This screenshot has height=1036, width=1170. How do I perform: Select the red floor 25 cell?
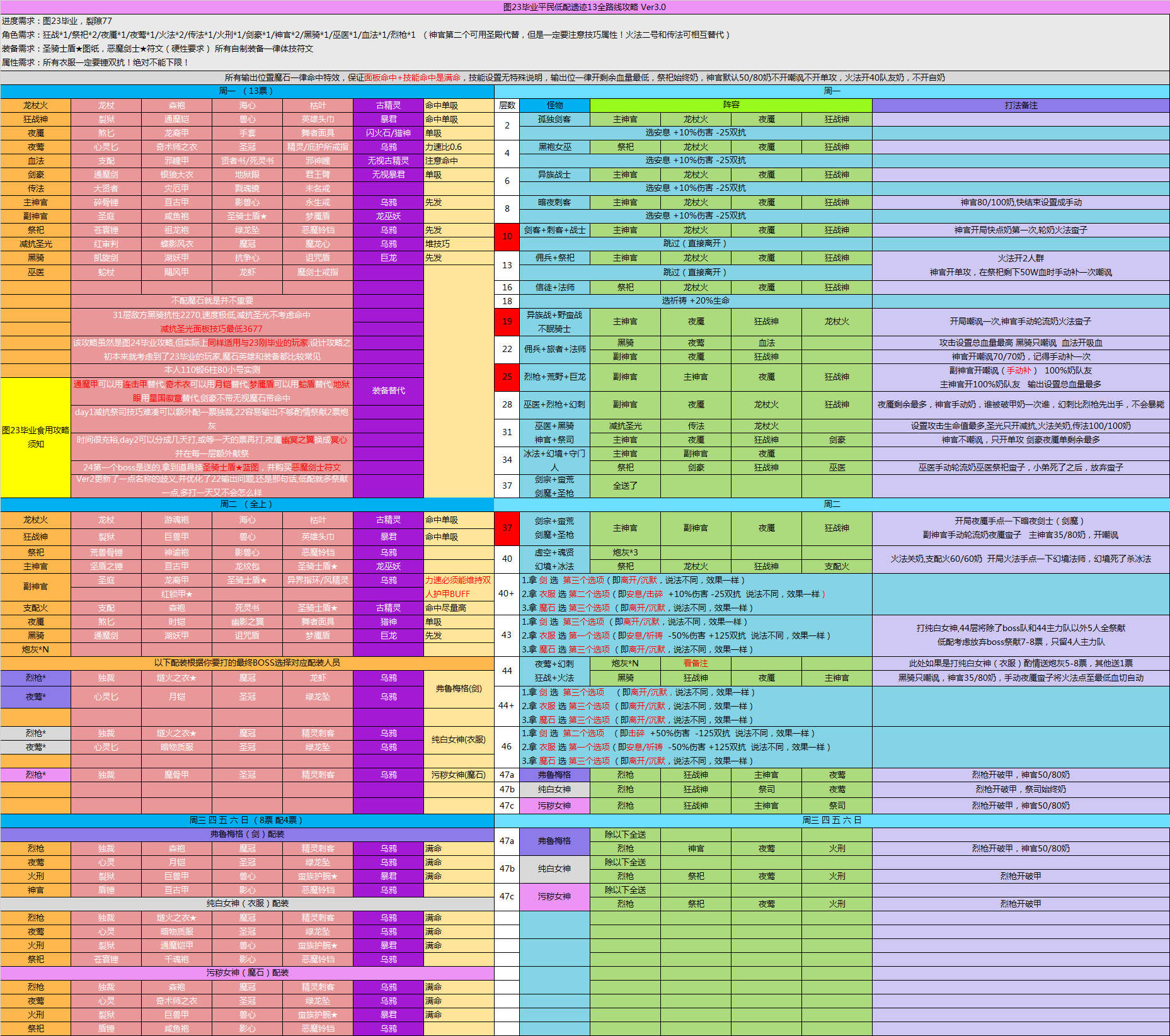[x=507, y=377]
